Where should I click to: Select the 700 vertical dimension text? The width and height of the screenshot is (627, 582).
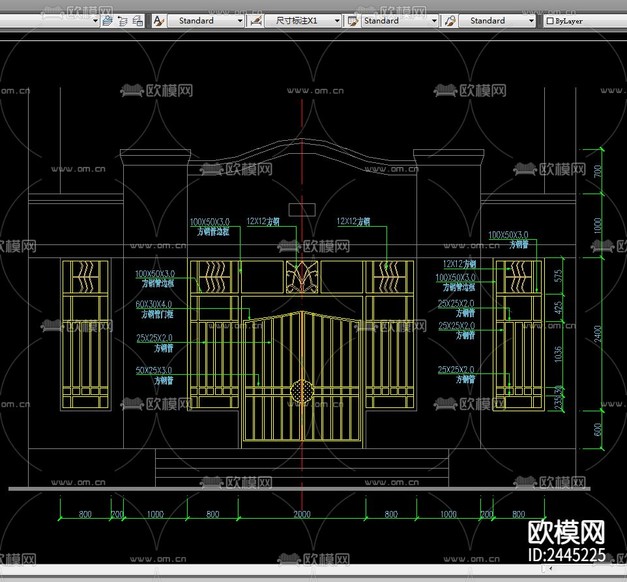pos(598,171)
